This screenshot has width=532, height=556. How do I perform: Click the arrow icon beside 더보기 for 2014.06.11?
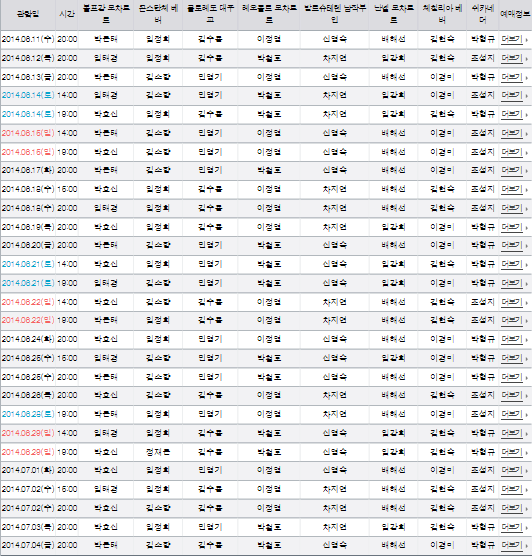527,40
